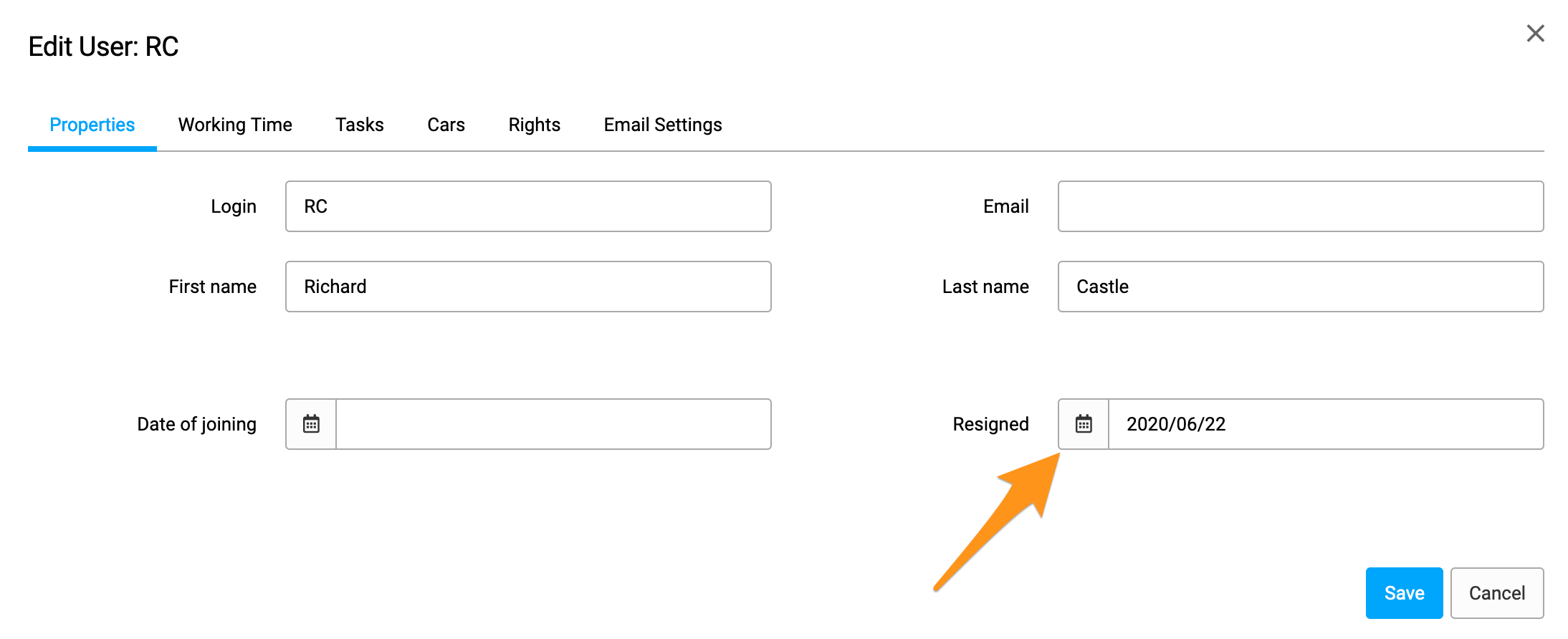Click the Last name field with Castle
This screenshot has width=1568, height=639.
1301,287
